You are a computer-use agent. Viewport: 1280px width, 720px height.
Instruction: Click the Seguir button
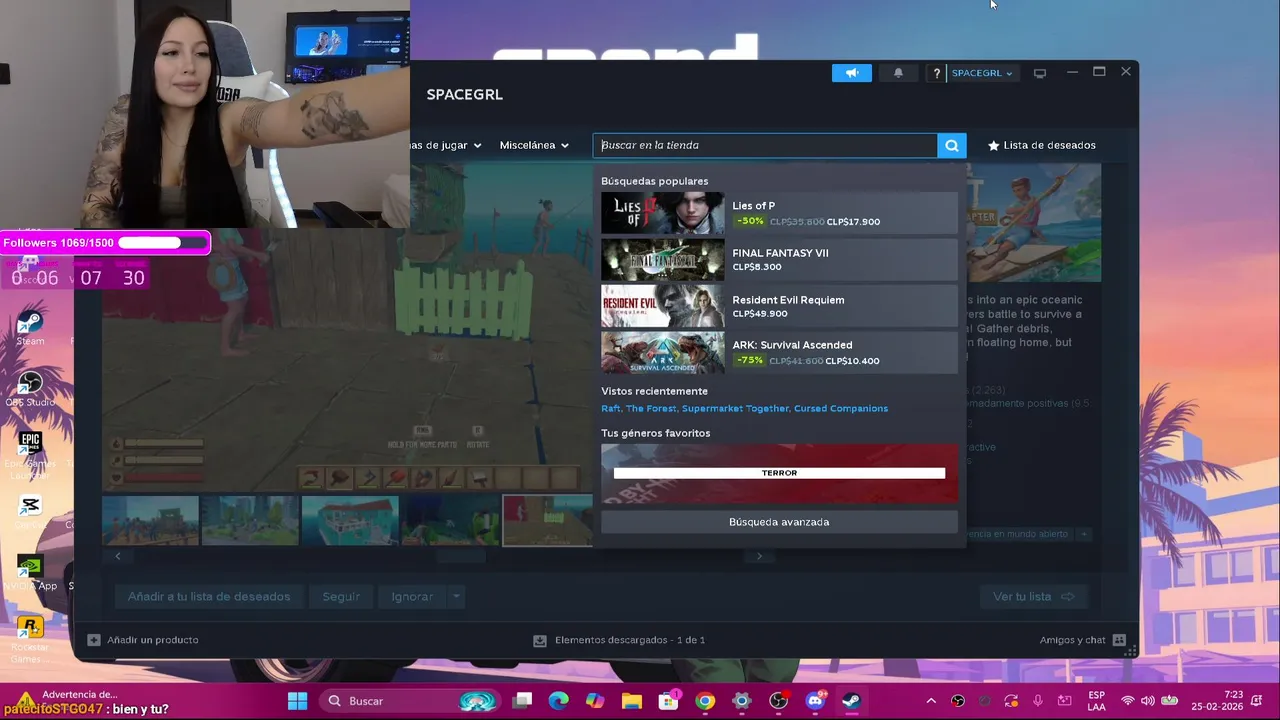pos(341,597)
